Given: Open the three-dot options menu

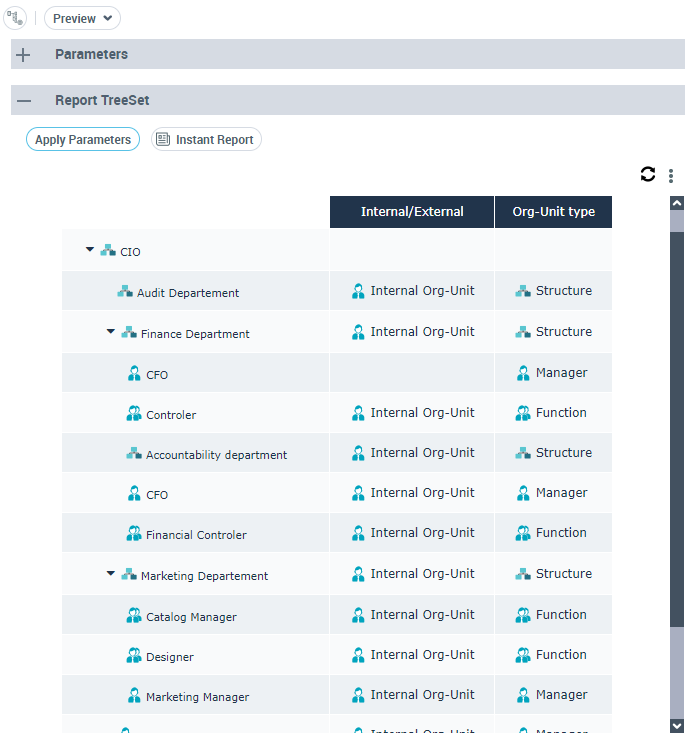Looking at the screenshot, I should pos(671,176).
